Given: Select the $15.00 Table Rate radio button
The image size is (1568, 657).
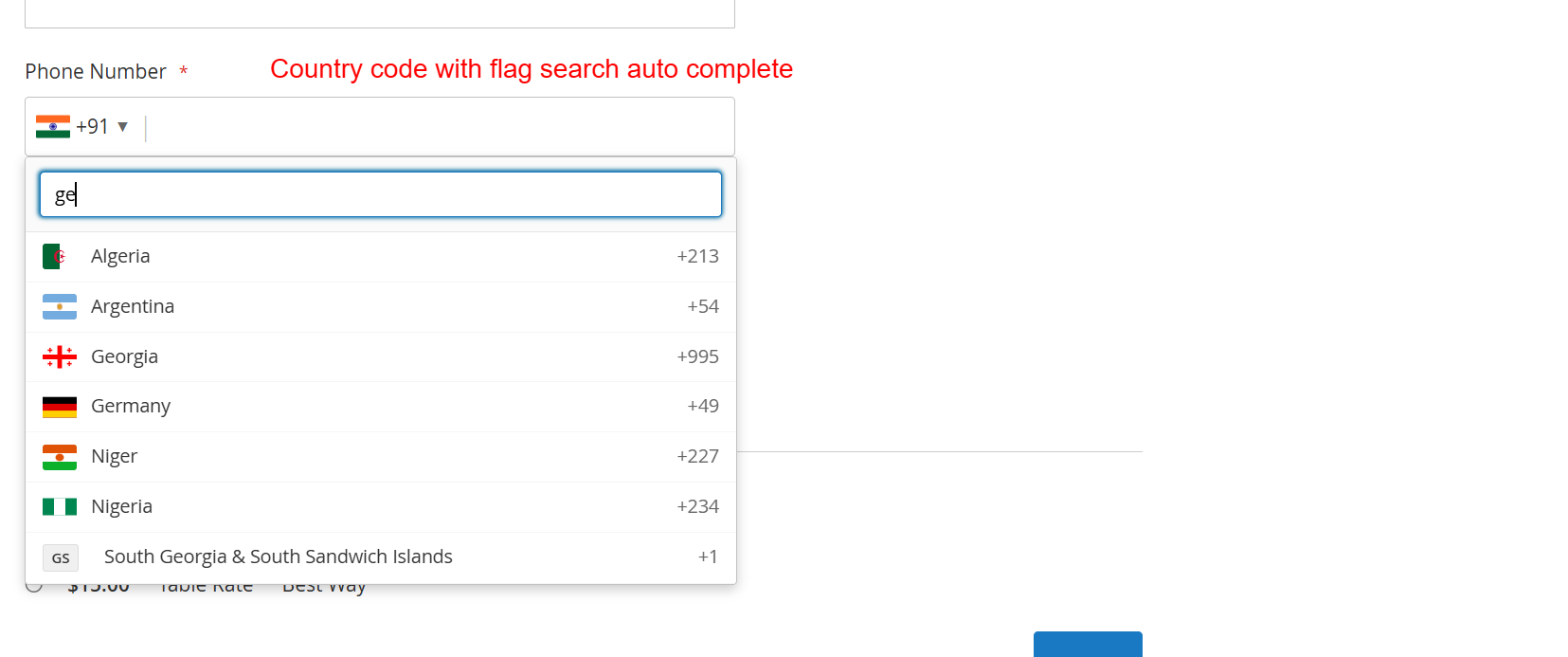Looking at the screenshot, I should [34, 586].
